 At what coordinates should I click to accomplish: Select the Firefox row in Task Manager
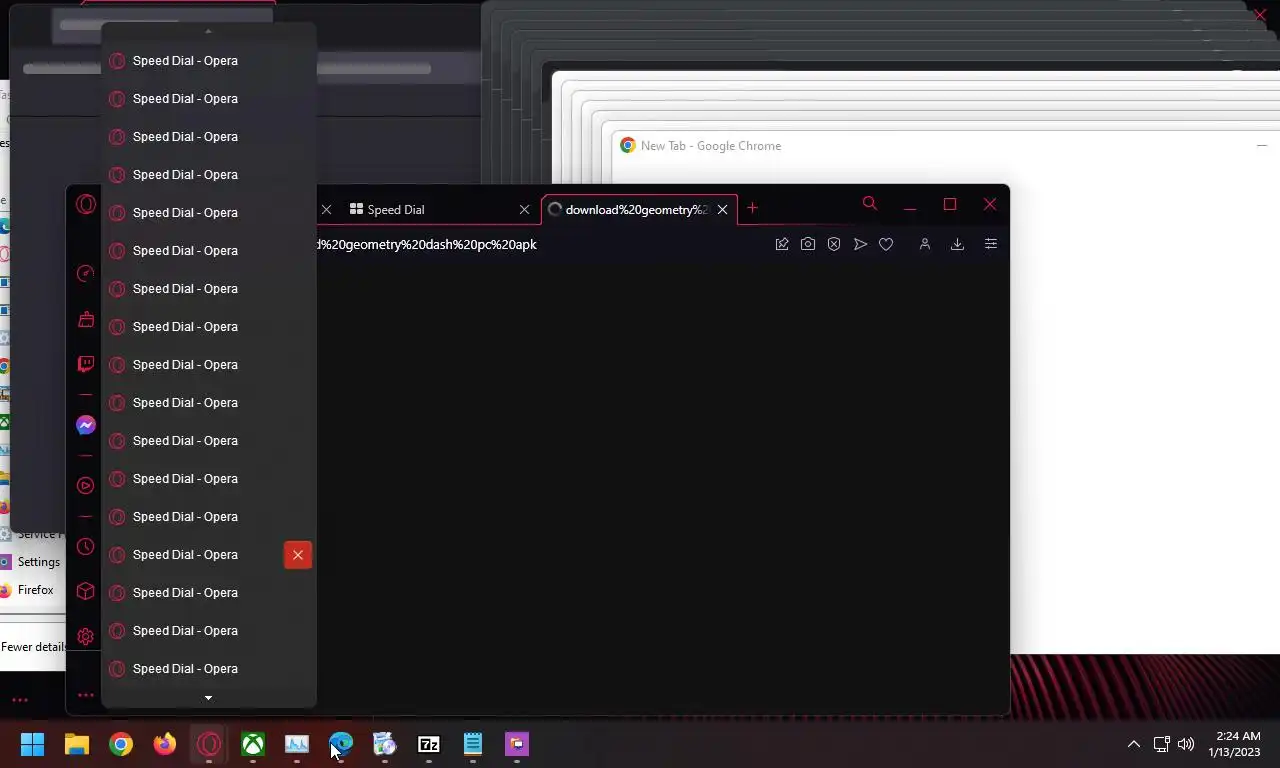(x=33, y=590)
